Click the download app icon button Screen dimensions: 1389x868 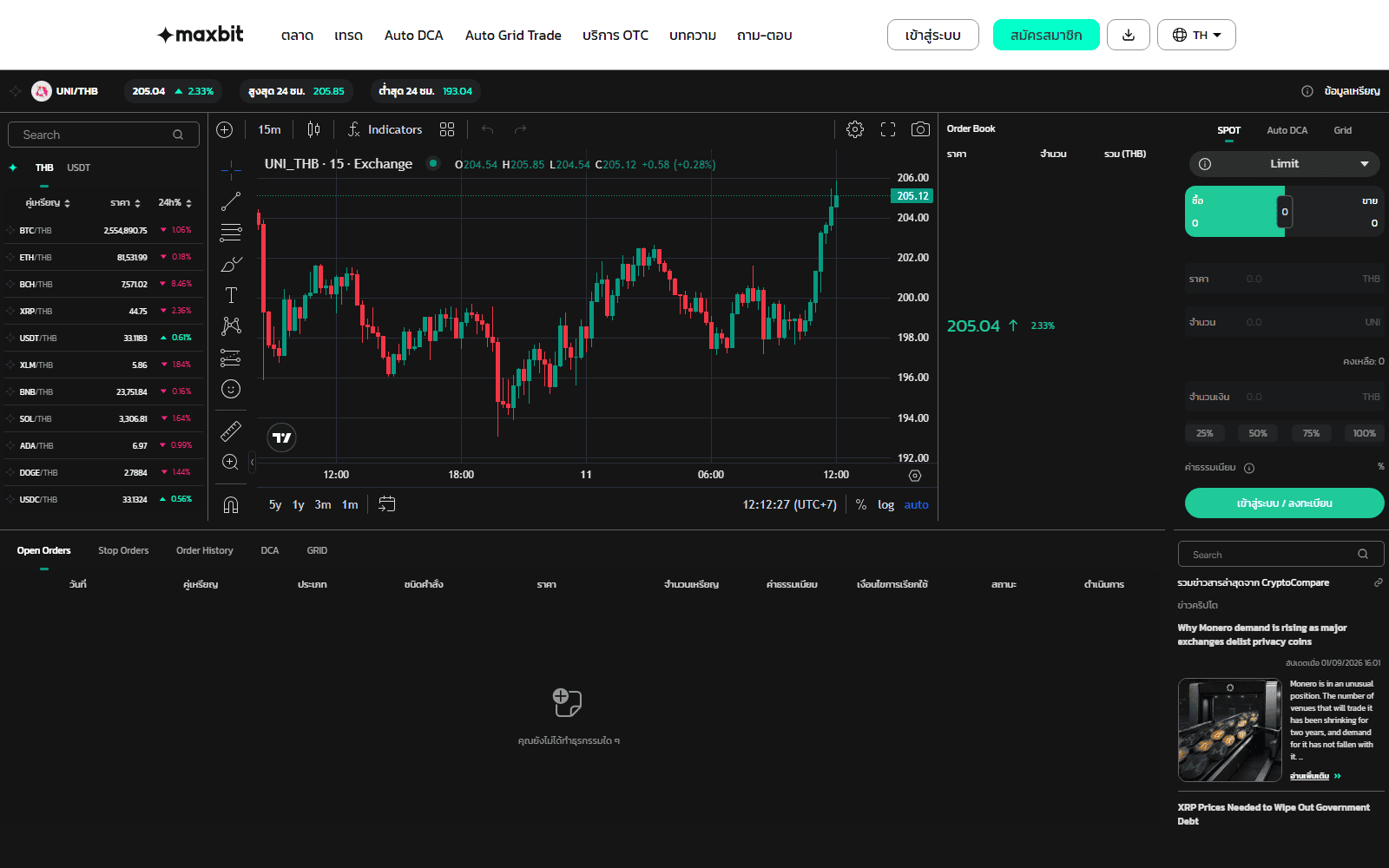[x=1129, y=35]
